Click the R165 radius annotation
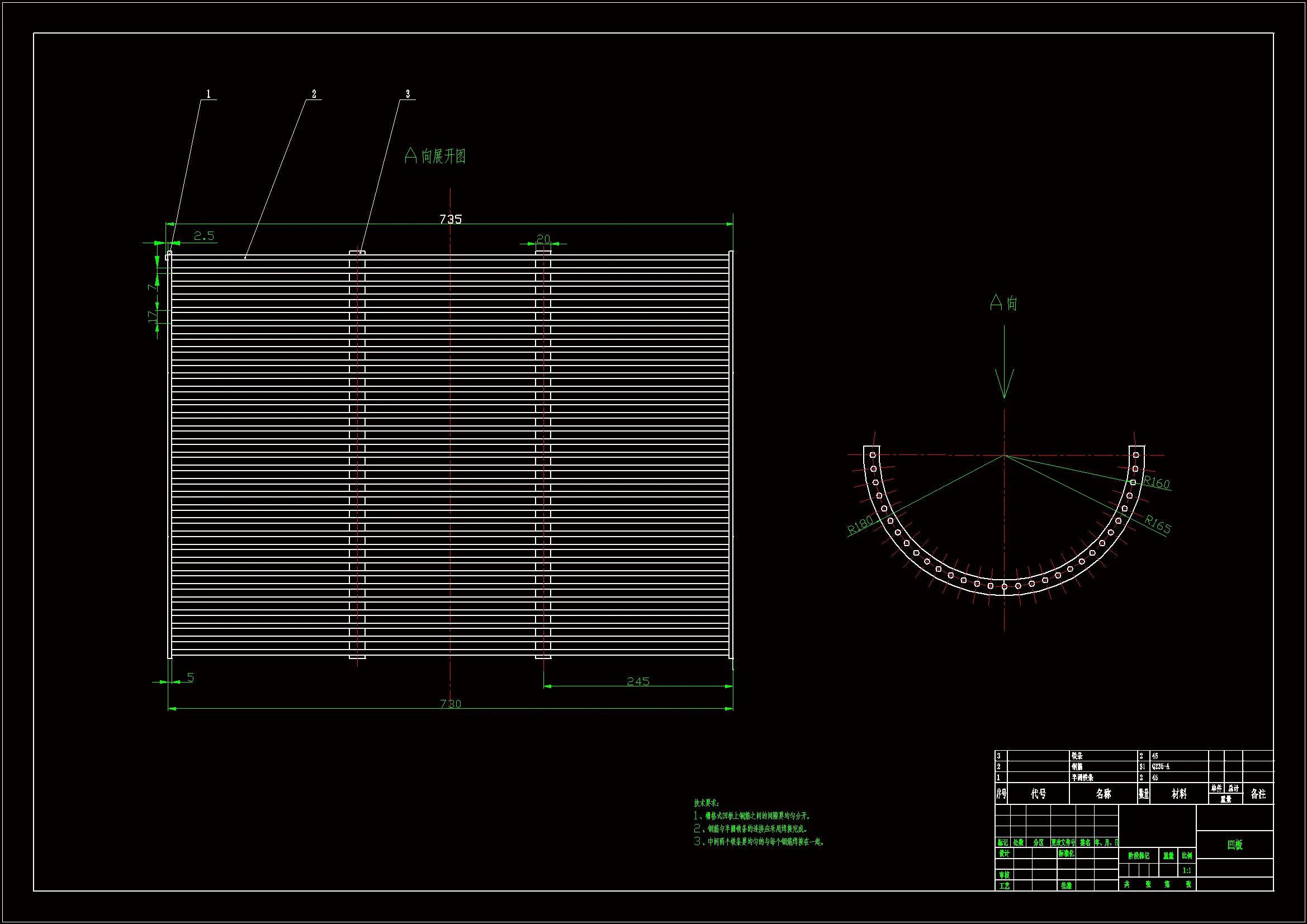 1157,524
